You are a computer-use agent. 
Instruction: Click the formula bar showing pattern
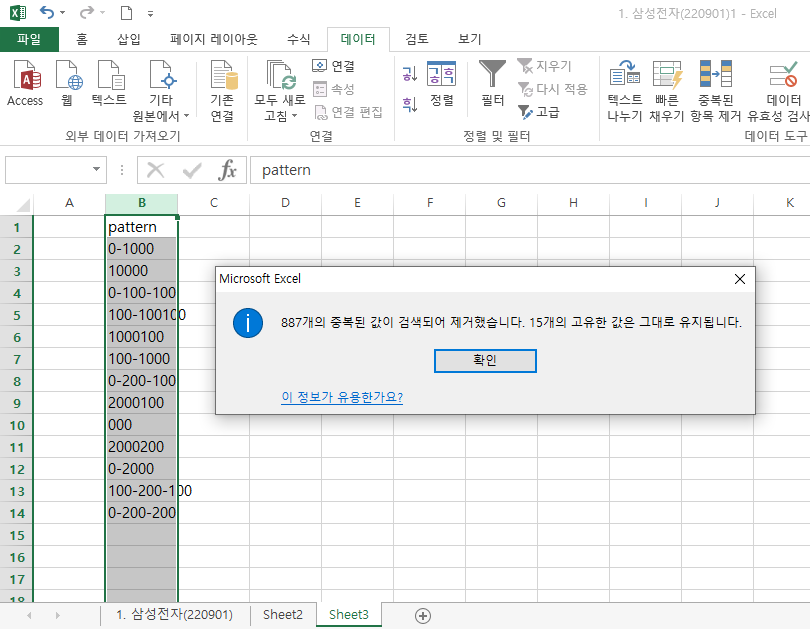(x=530, y=170)
